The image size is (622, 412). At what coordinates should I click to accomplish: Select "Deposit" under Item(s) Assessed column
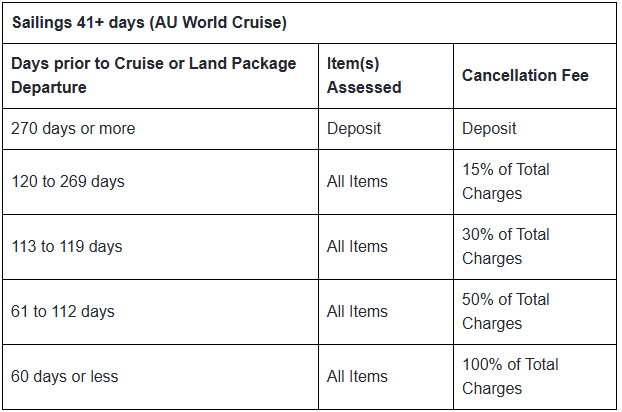pos(354,128)
